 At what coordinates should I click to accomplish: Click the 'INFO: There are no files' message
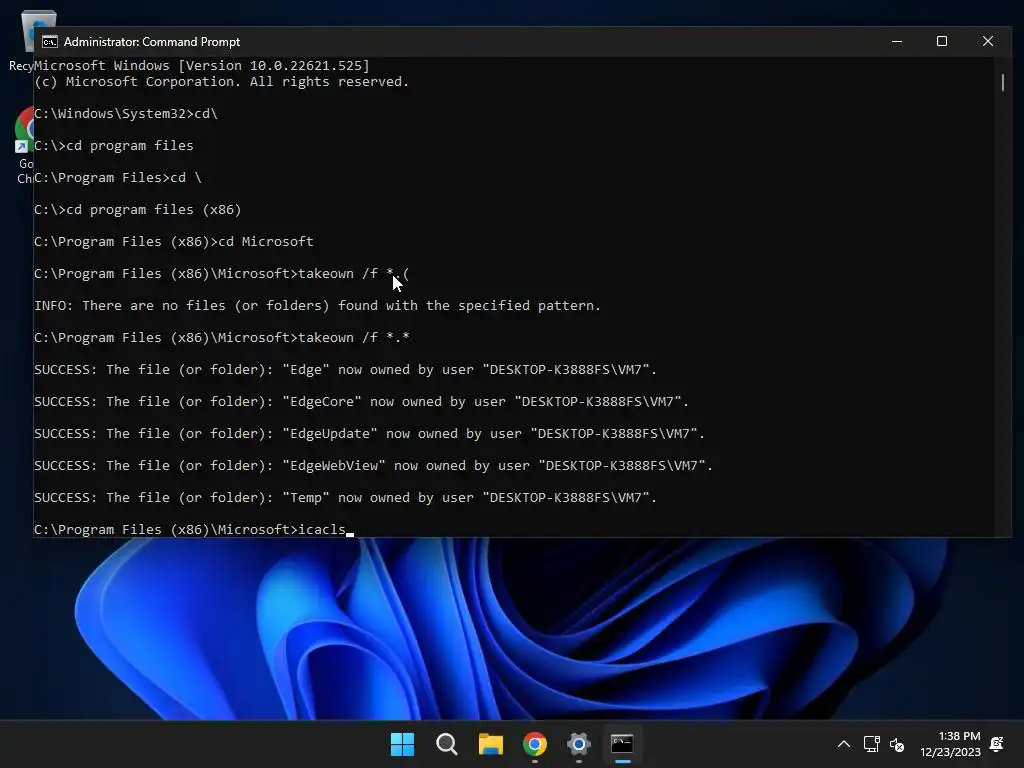click(317, 306)
